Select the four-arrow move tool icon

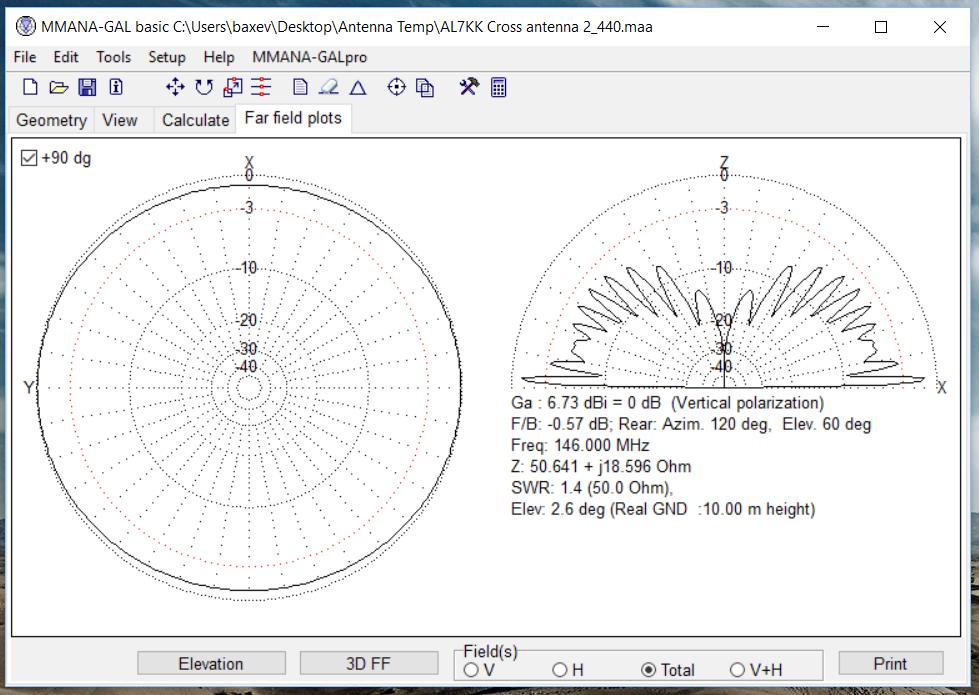[x=175, y=87]
